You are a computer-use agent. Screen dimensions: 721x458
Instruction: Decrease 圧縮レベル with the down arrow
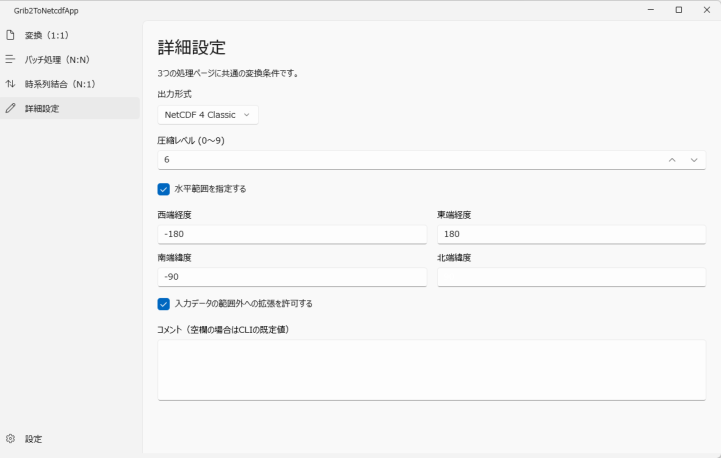pyautogui.click(x=694, y=160)
